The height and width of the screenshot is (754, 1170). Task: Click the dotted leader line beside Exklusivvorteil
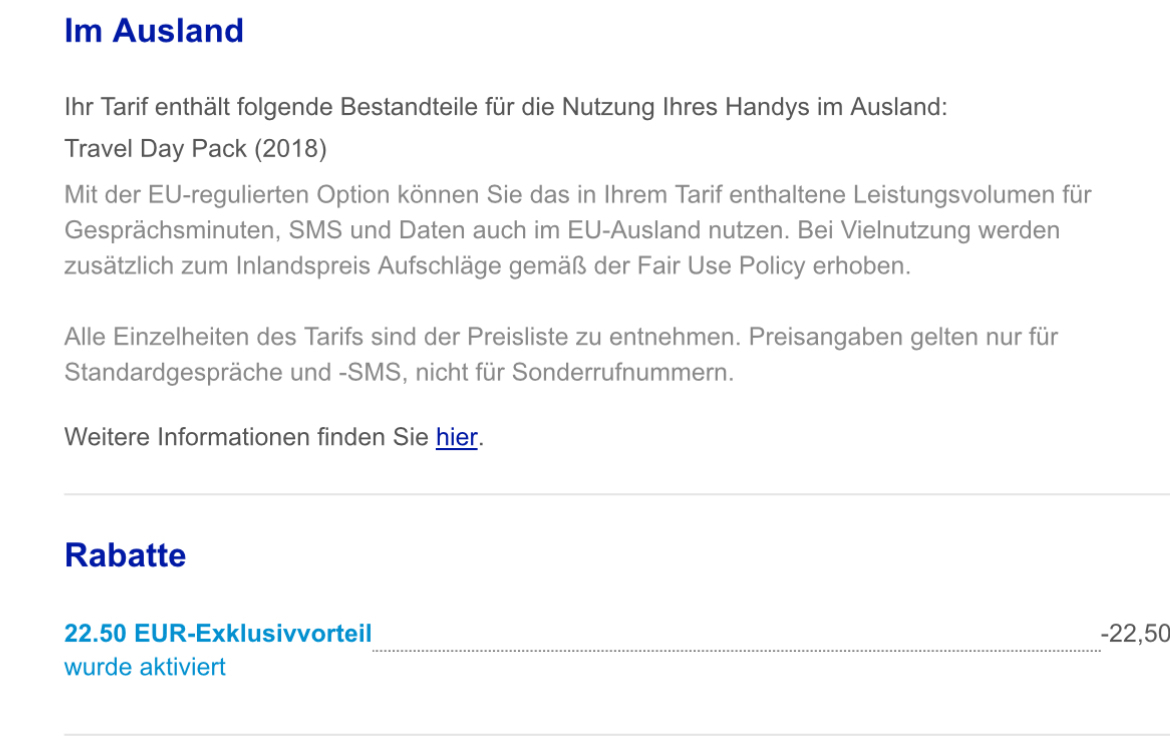click(x=736, y=650)
